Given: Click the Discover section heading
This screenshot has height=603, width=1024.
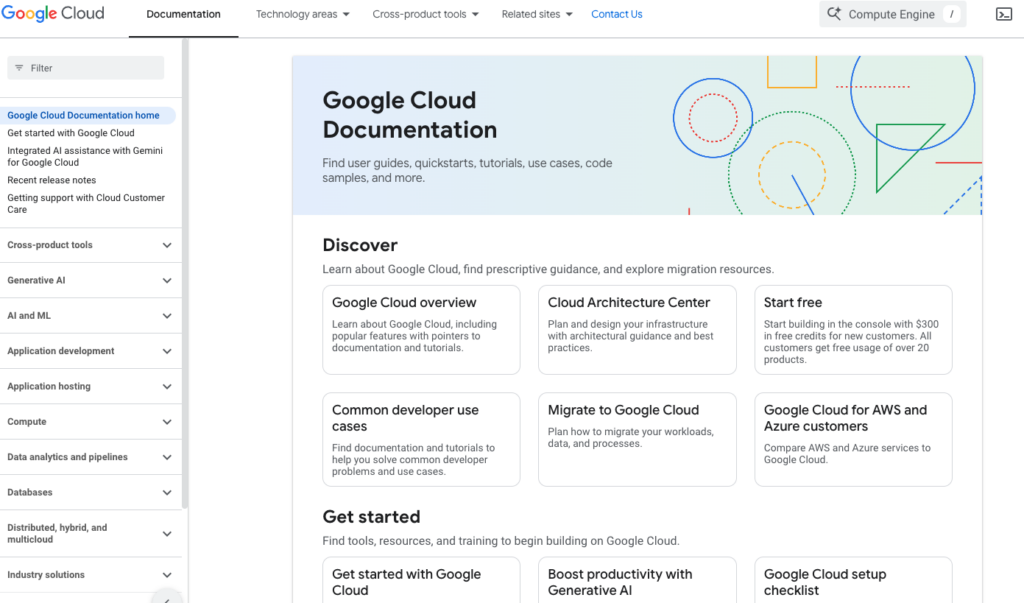Looking at the screenshot, I should [360, 245].
